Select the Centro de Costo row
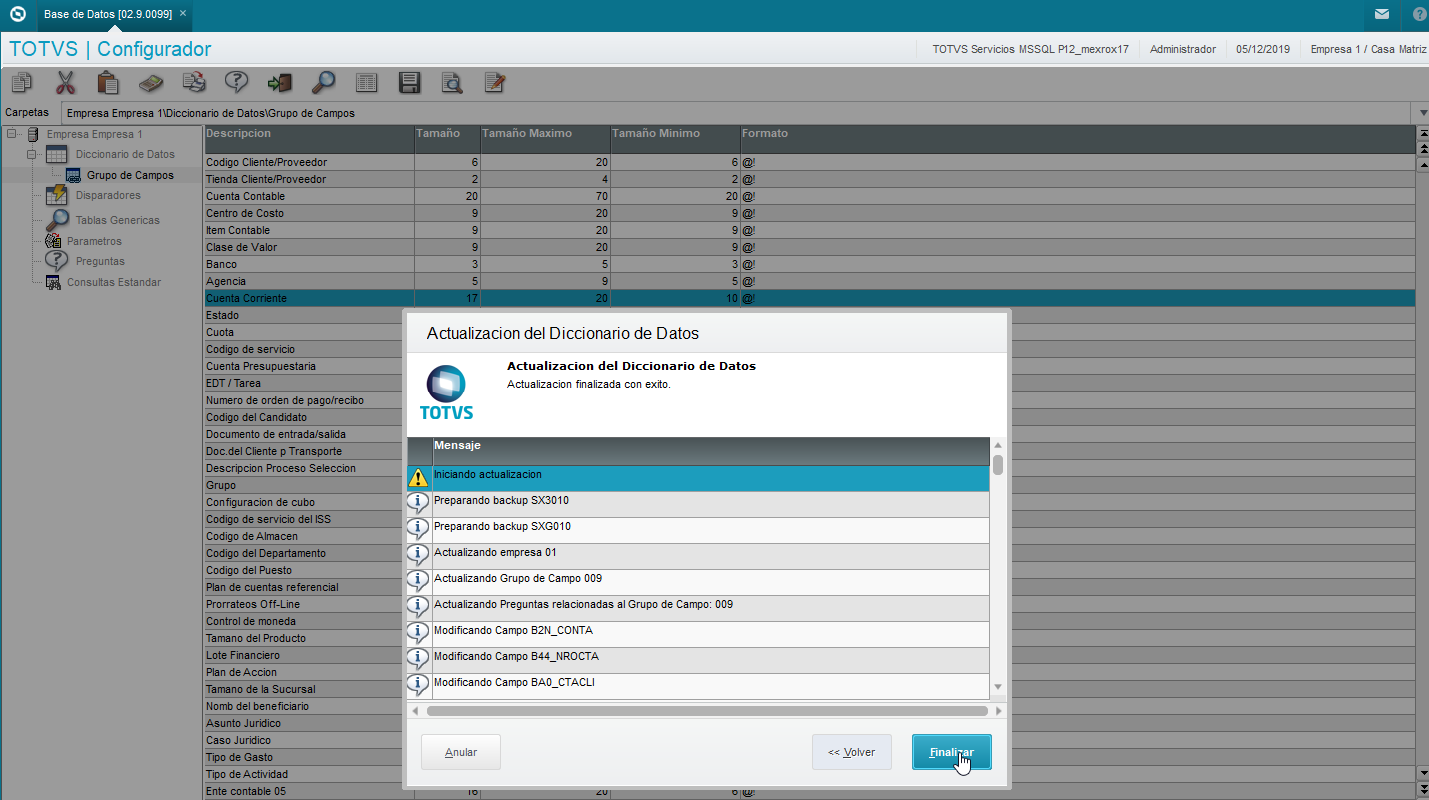 tap(810, 213)
